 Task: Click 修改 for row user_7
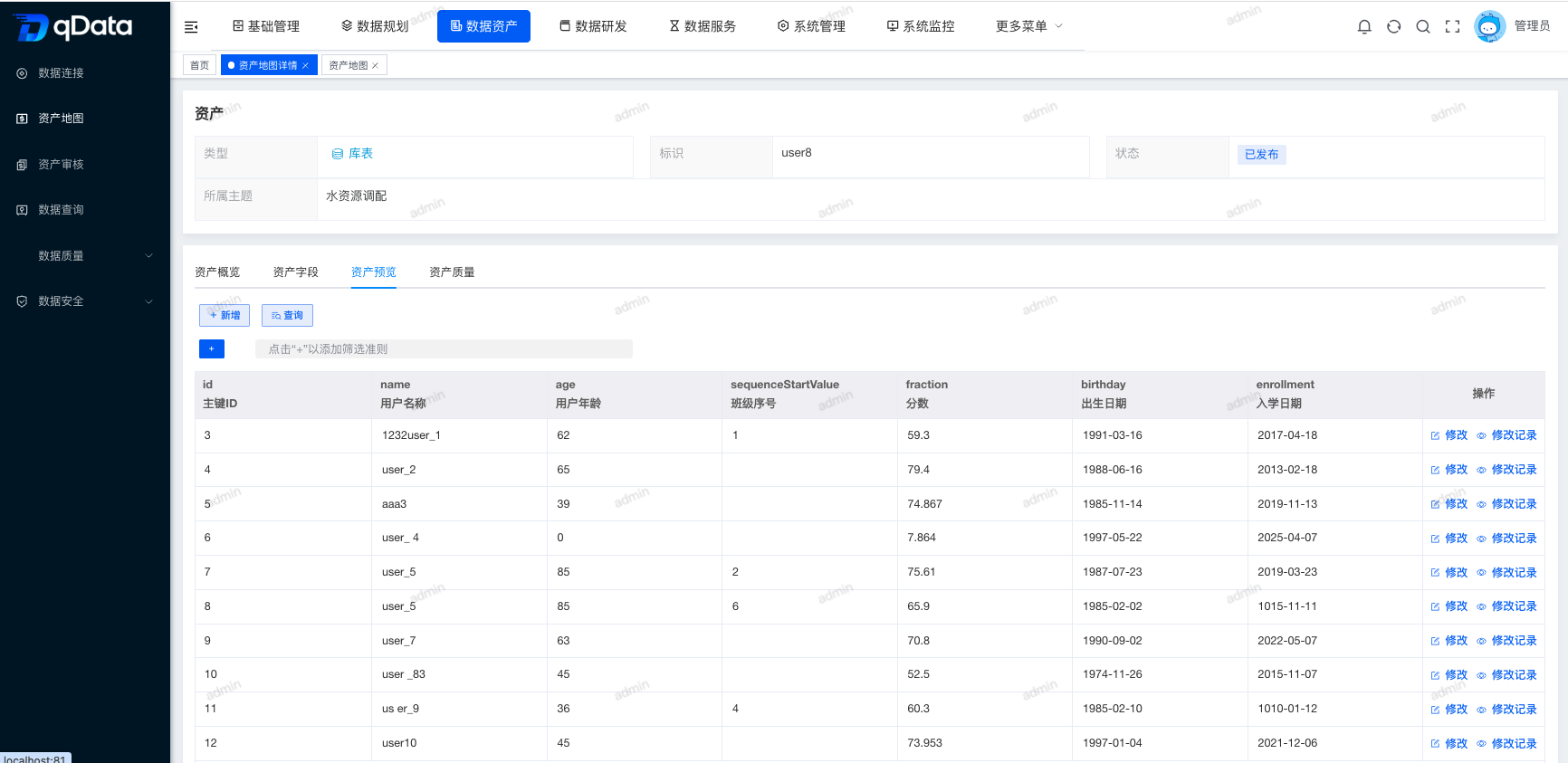tap(1449, 641)
